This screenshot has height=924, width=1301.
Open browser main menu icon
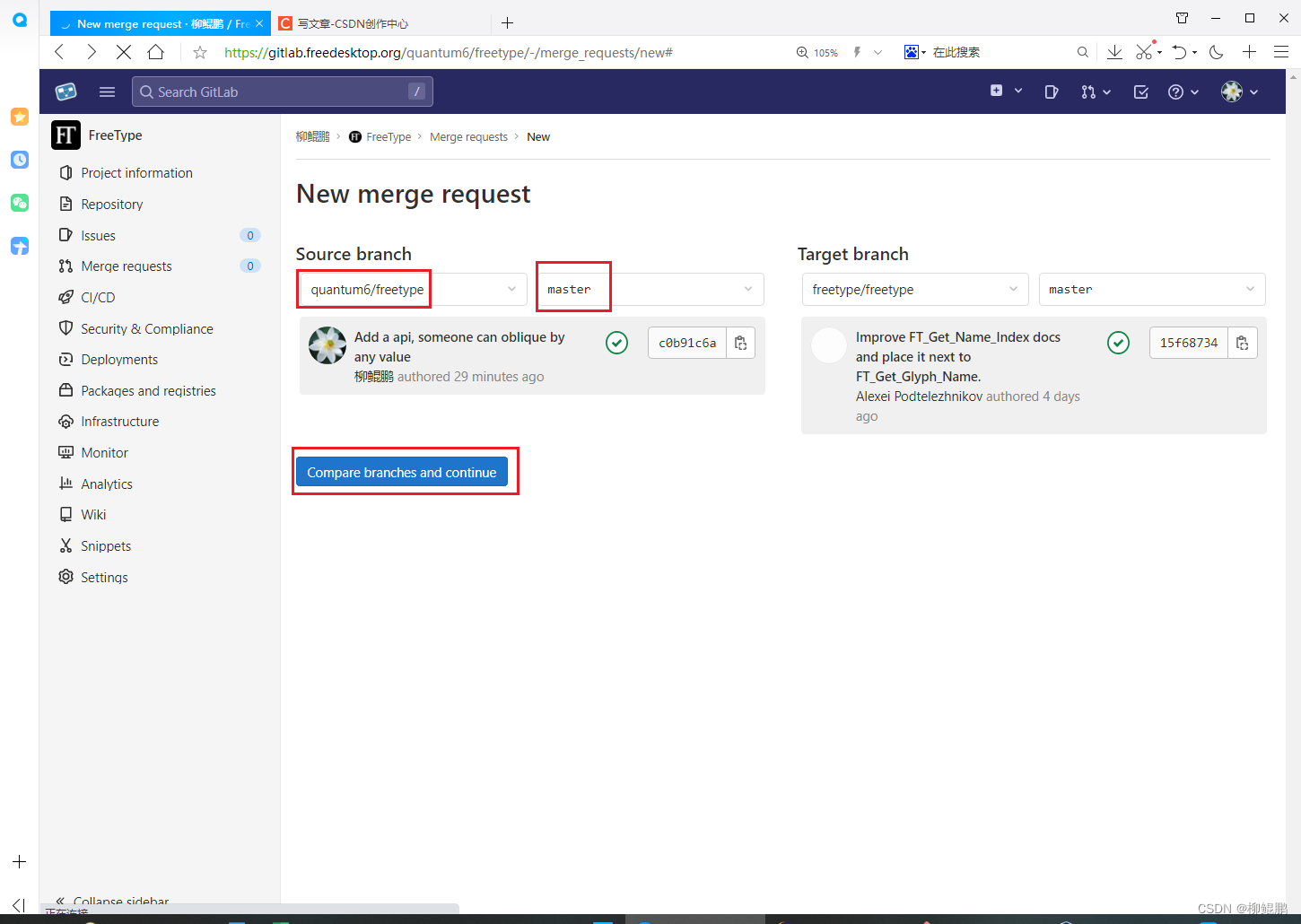point(1281,52)
